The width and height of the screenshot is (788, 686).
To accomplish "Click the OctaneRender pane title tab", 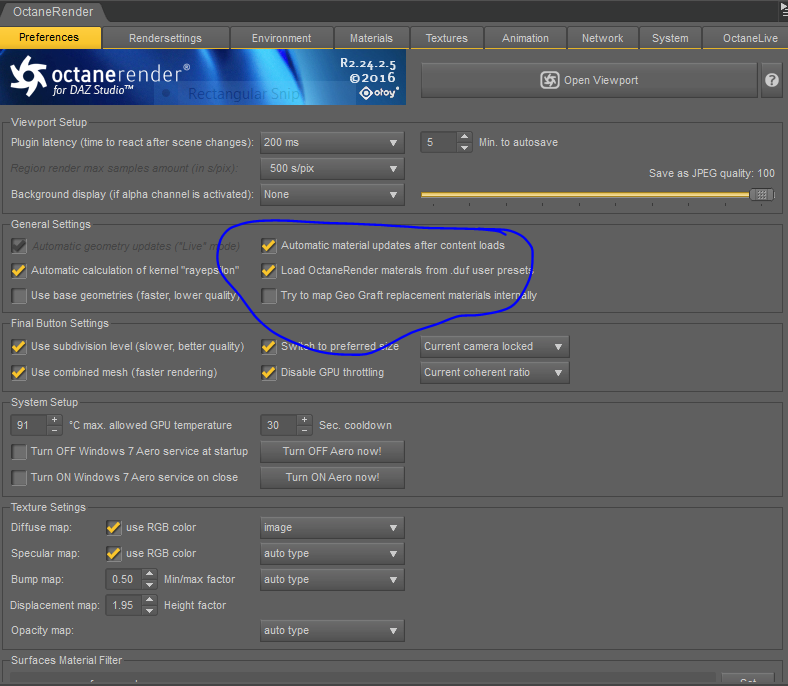I will click(x=53, y=12).
